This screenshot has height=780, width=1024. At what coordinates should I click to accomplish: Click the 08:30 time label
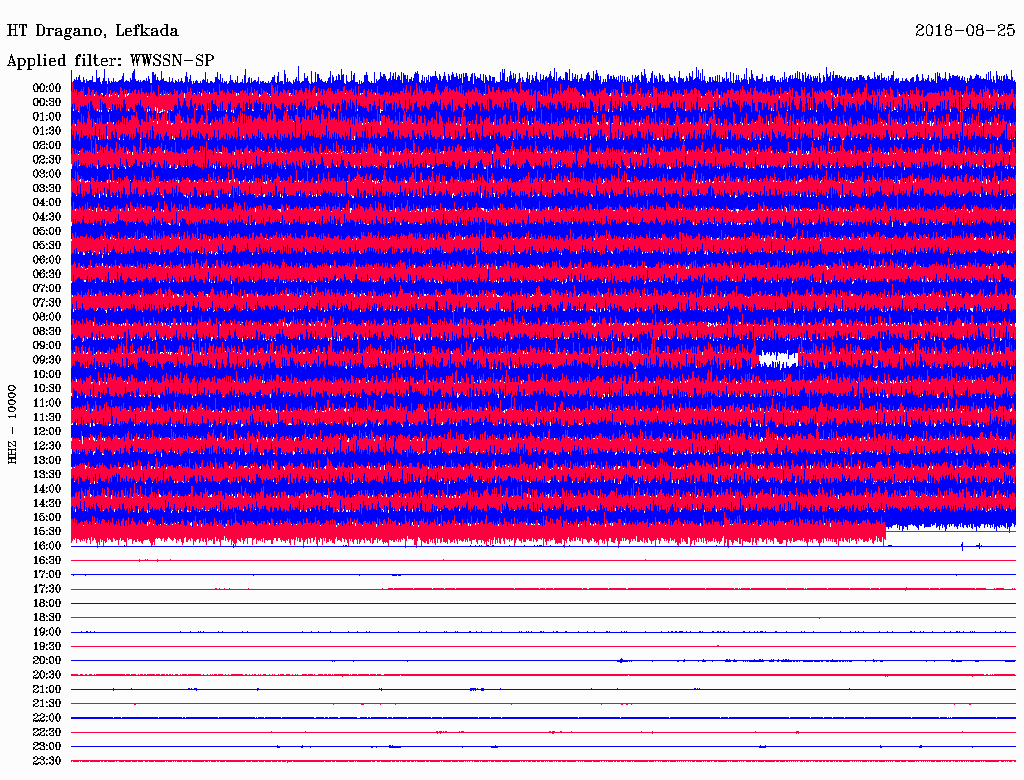pyautogui.click(x=47, y=331)
